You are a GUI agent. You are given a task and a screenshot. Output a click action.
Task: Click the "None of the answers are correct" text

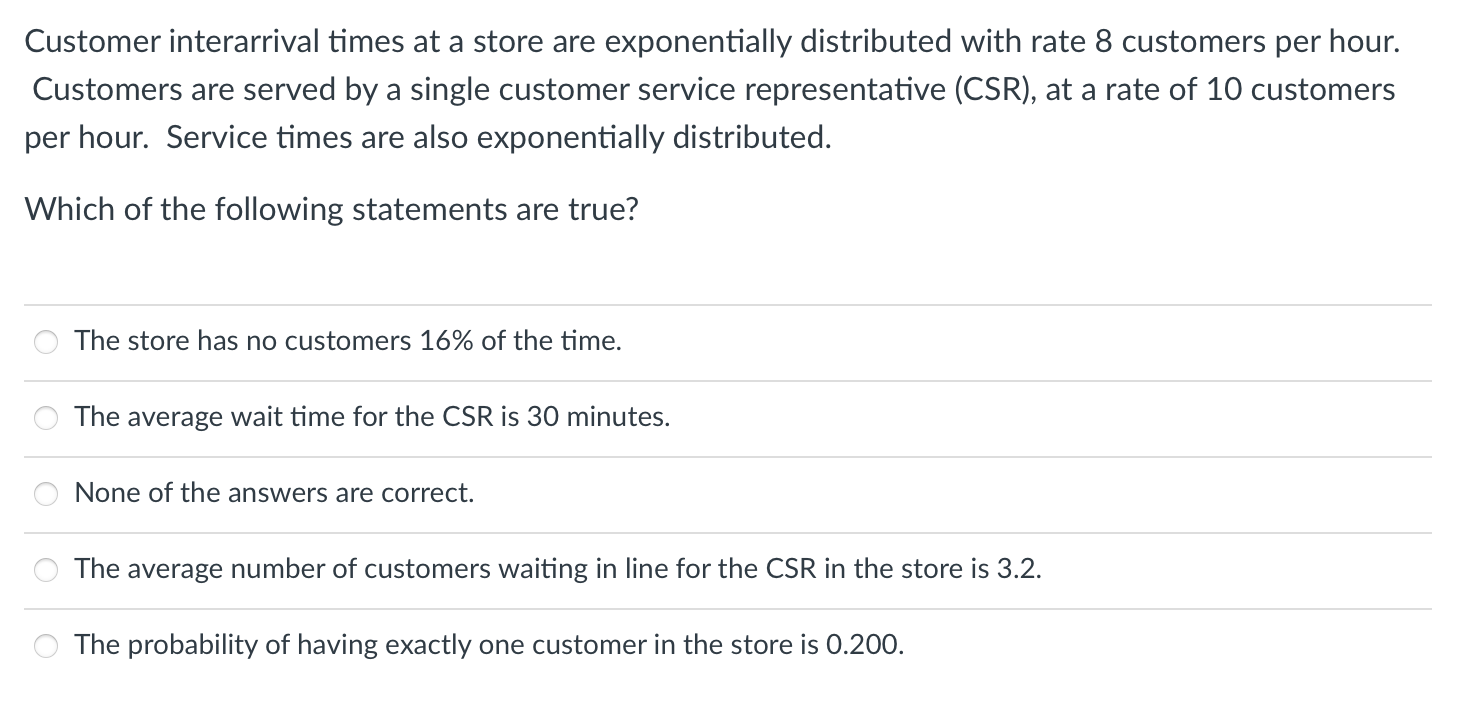click(274, 493)
